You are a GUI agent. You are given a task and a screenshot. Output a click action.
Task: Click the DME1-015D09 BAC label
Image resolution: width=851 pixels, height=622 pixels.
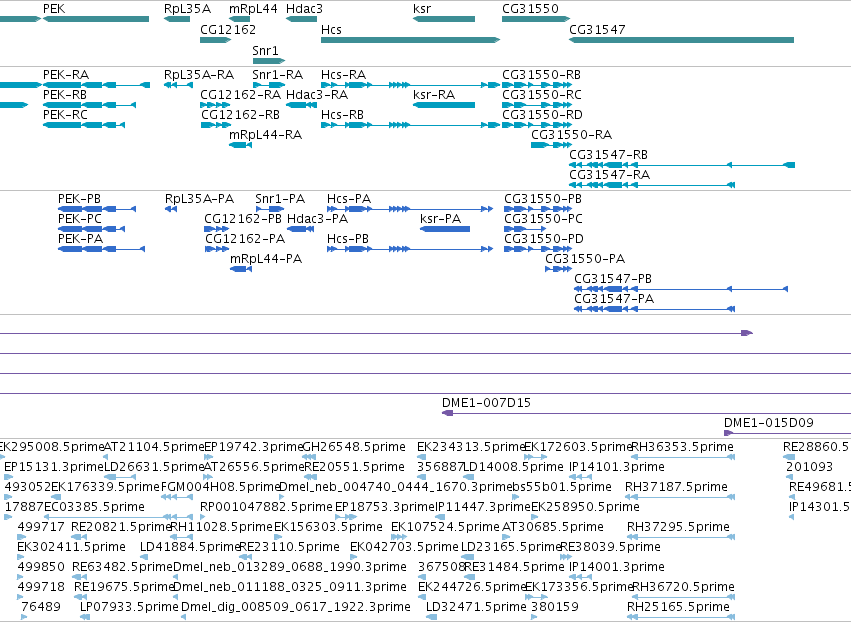tap(769, 423)
